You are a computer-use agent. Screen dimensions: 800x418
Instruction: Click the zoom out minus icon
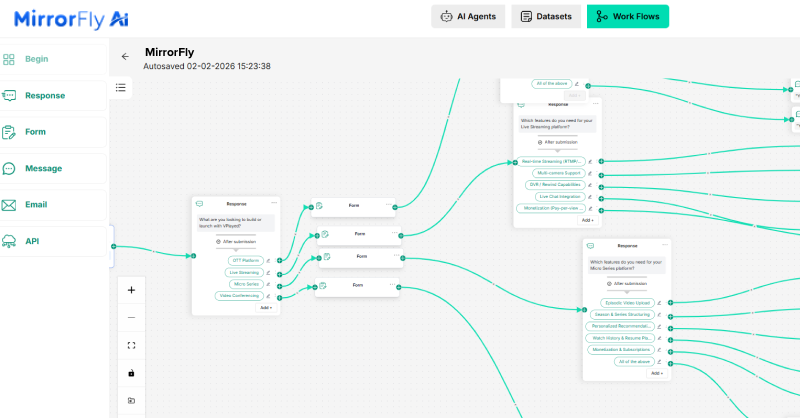click(131, 317)
